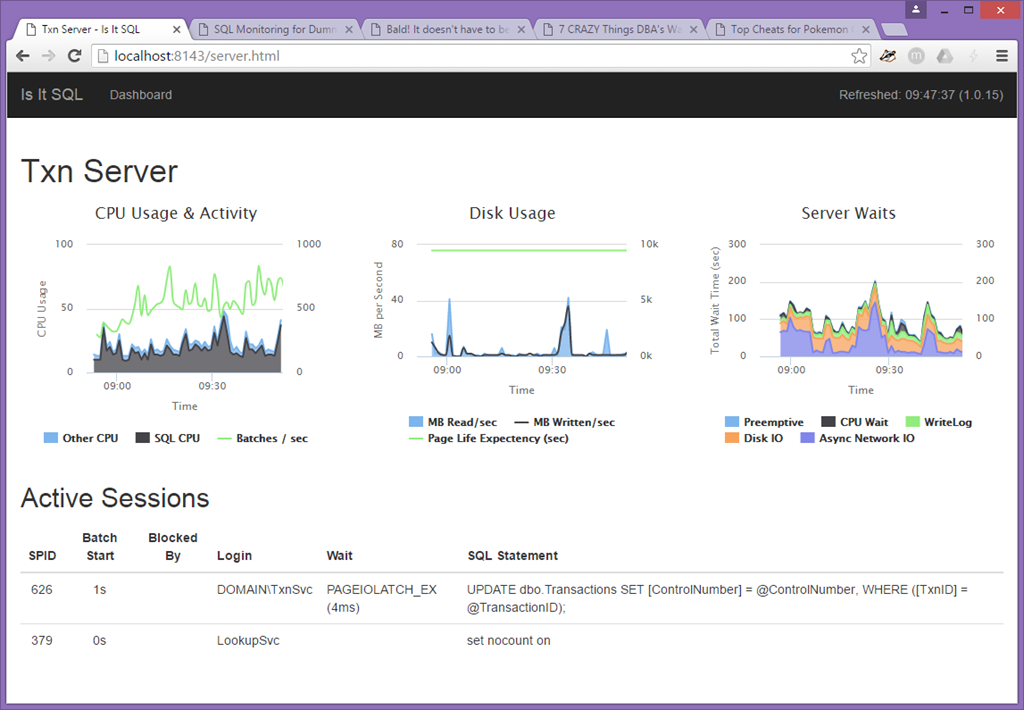
Task: Click the 'Is It SQL' brand link
Action: pyautogui.click(x=52, y=95)
